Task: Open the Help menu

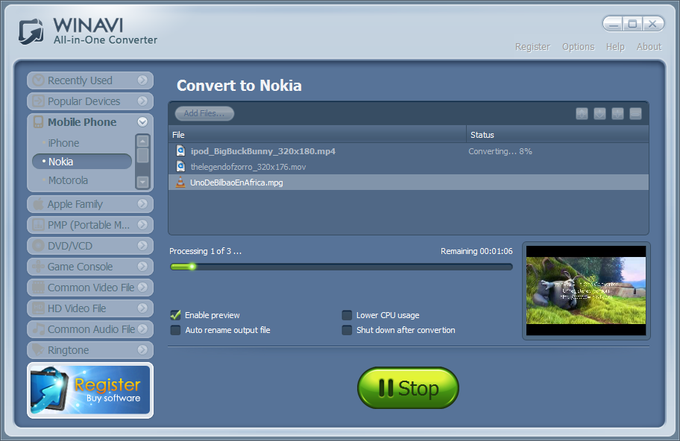Action: pos(615,47)
